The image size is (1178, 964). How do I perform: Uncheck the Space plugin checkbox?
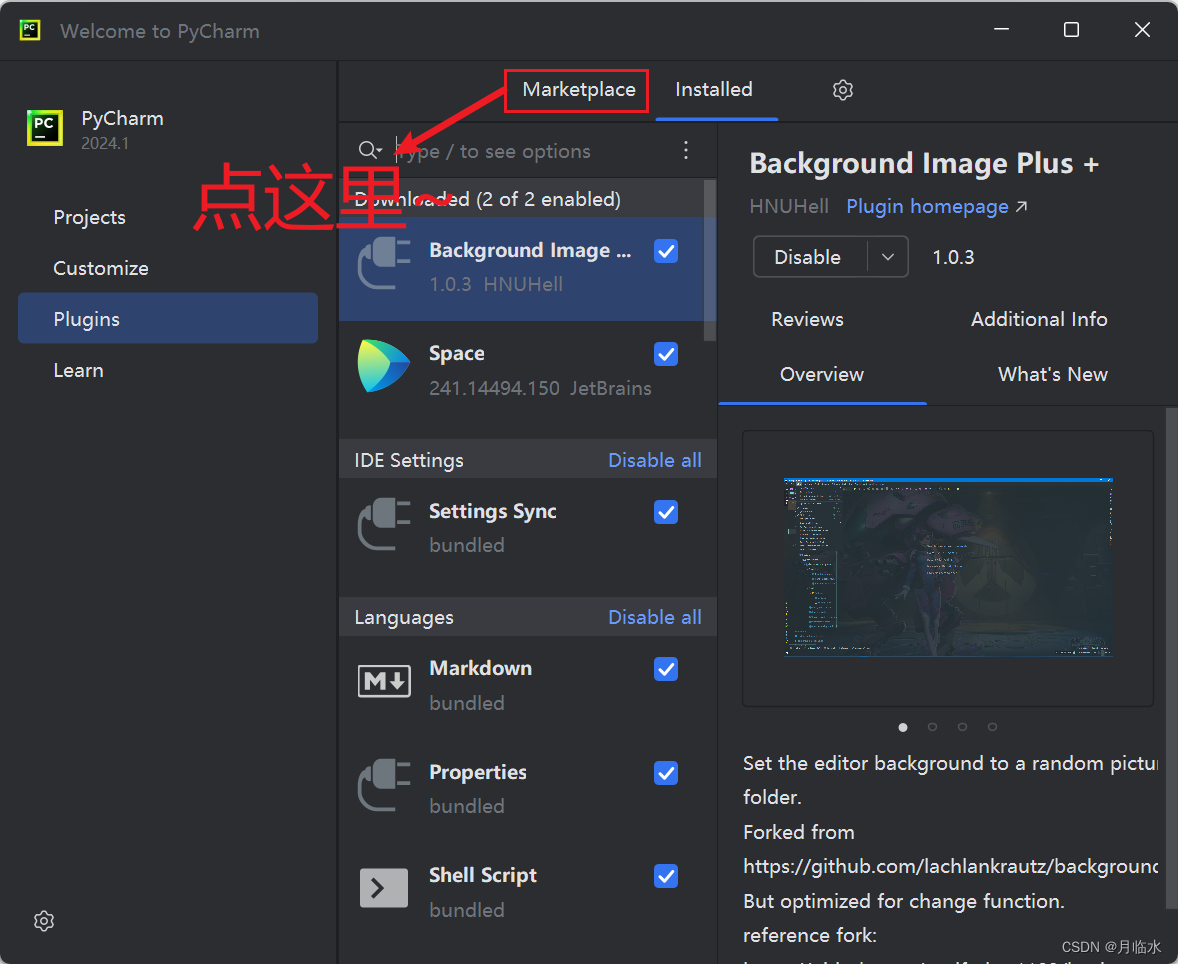click(666, 354)
